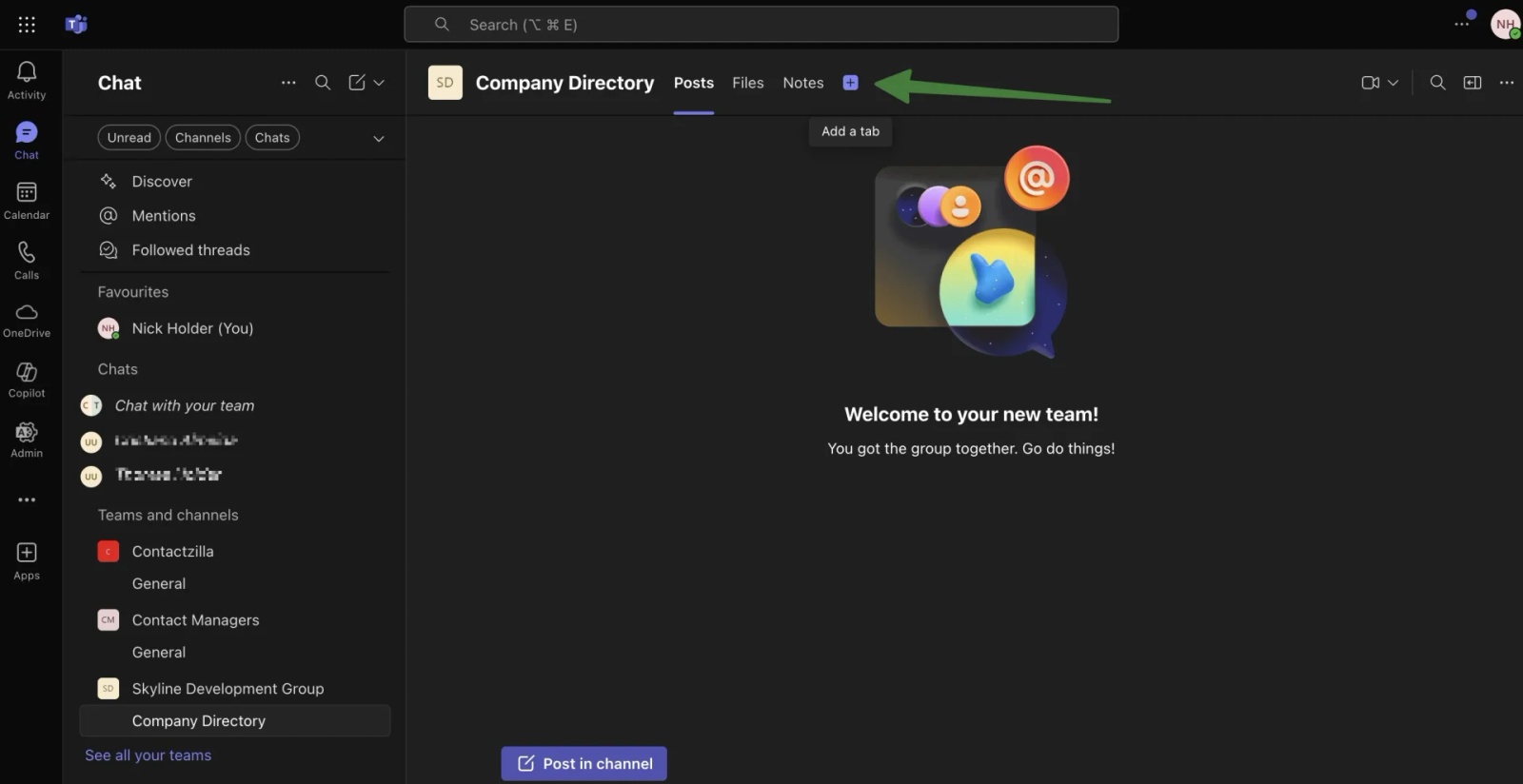Open the app launcher grid icon
Viewport: 1523px width, 784px height.
27,25
